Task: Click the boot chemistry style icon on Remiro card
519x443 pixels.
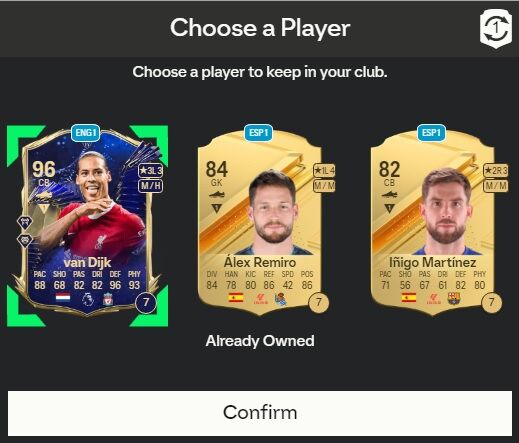Action: pos(217,194)
